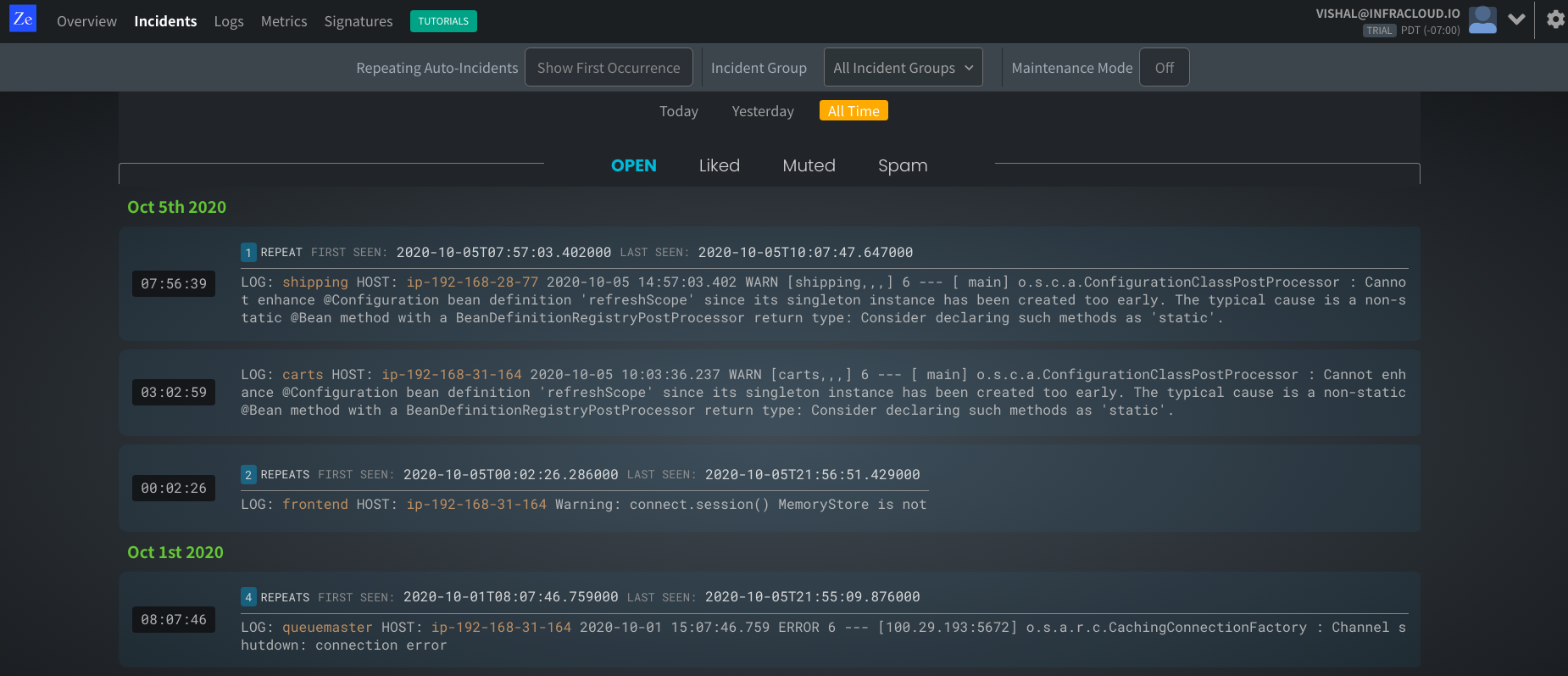Open the TRIAL timezone PDT selector
The image size is (1568, 676).
click(1430, 31)
